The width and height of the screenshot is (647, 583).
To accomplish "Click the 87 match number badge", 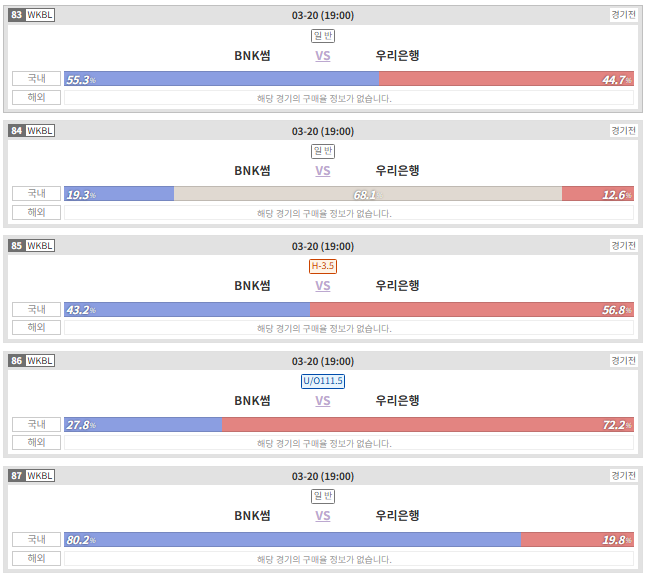I will [x=17, y=476].
